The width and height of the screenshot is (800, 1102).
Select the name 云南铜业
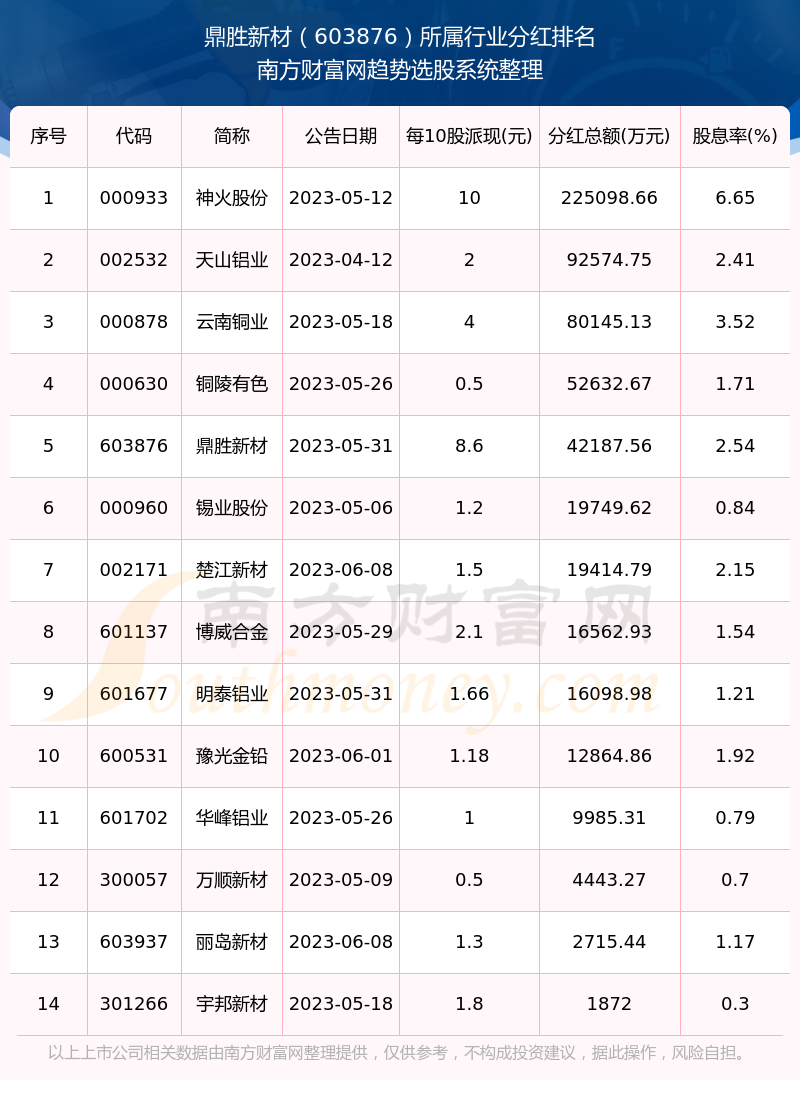(x=232, y=322)
